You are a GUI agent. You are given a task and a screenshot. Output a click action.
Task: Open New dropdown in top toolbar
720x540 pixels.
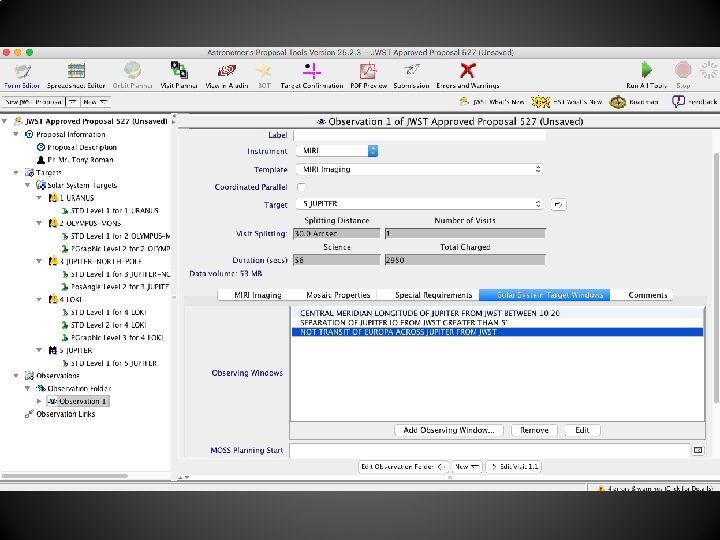pos(95,102)
